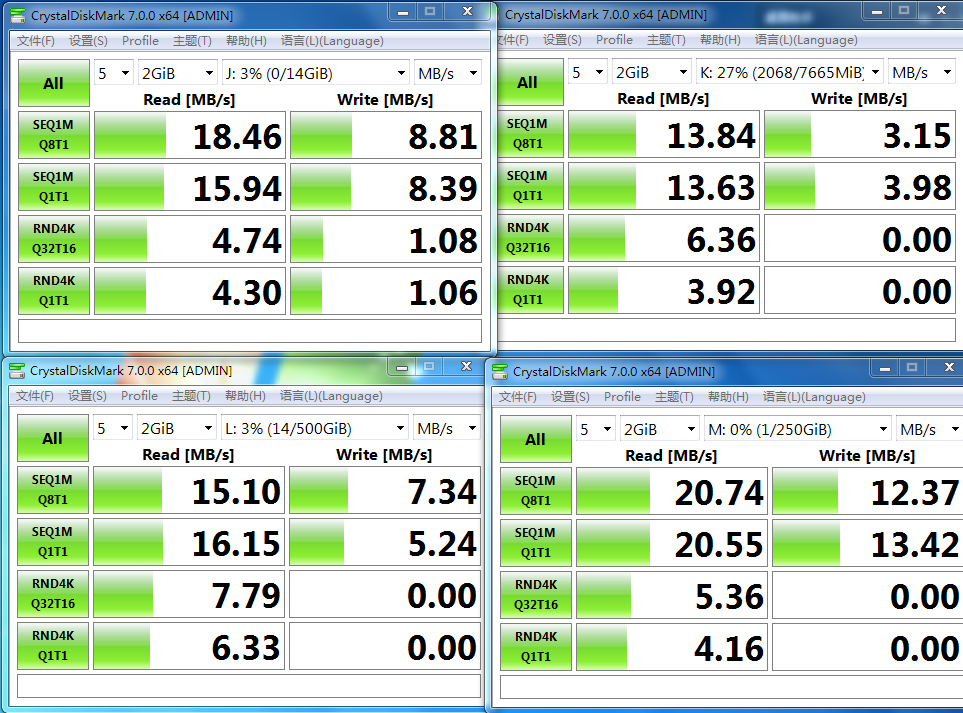Expand the K: 27% drive selector
This screenshot has width=963, height=713.
click(x=789, y=73)
